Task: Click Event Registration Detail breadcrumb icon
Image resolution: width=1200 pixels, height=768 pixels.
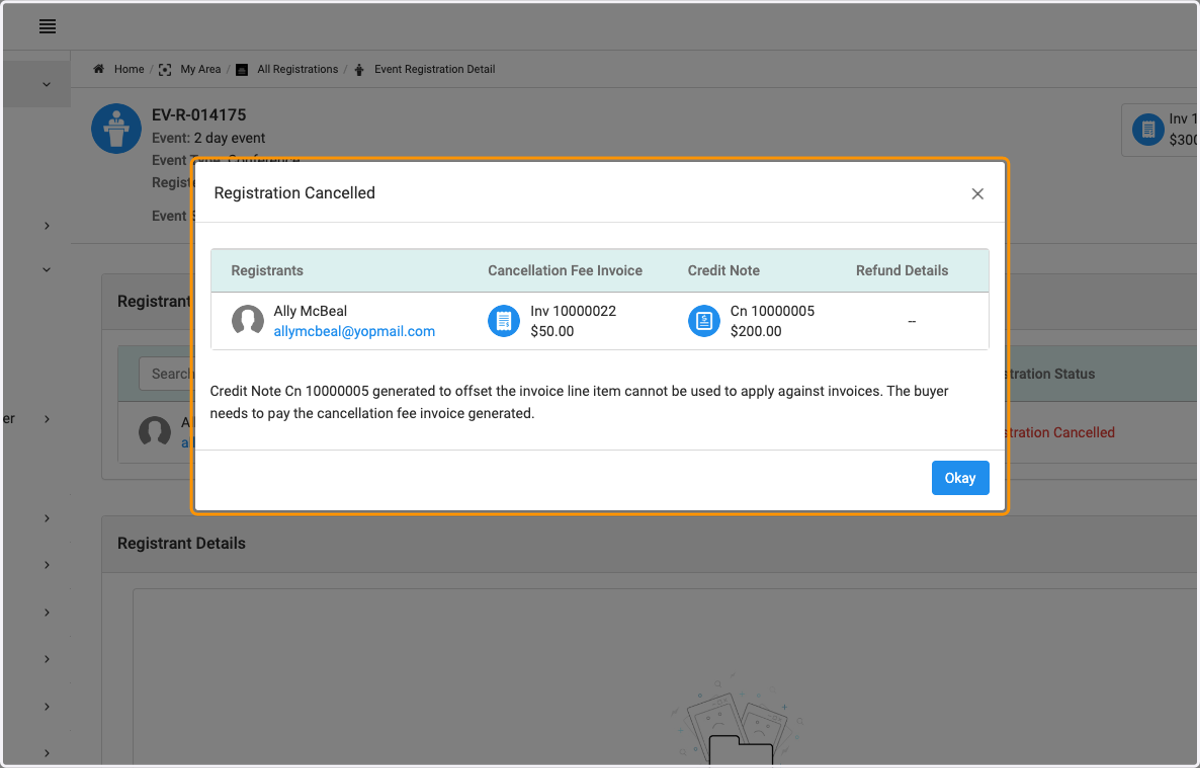Action: point(360,69)
